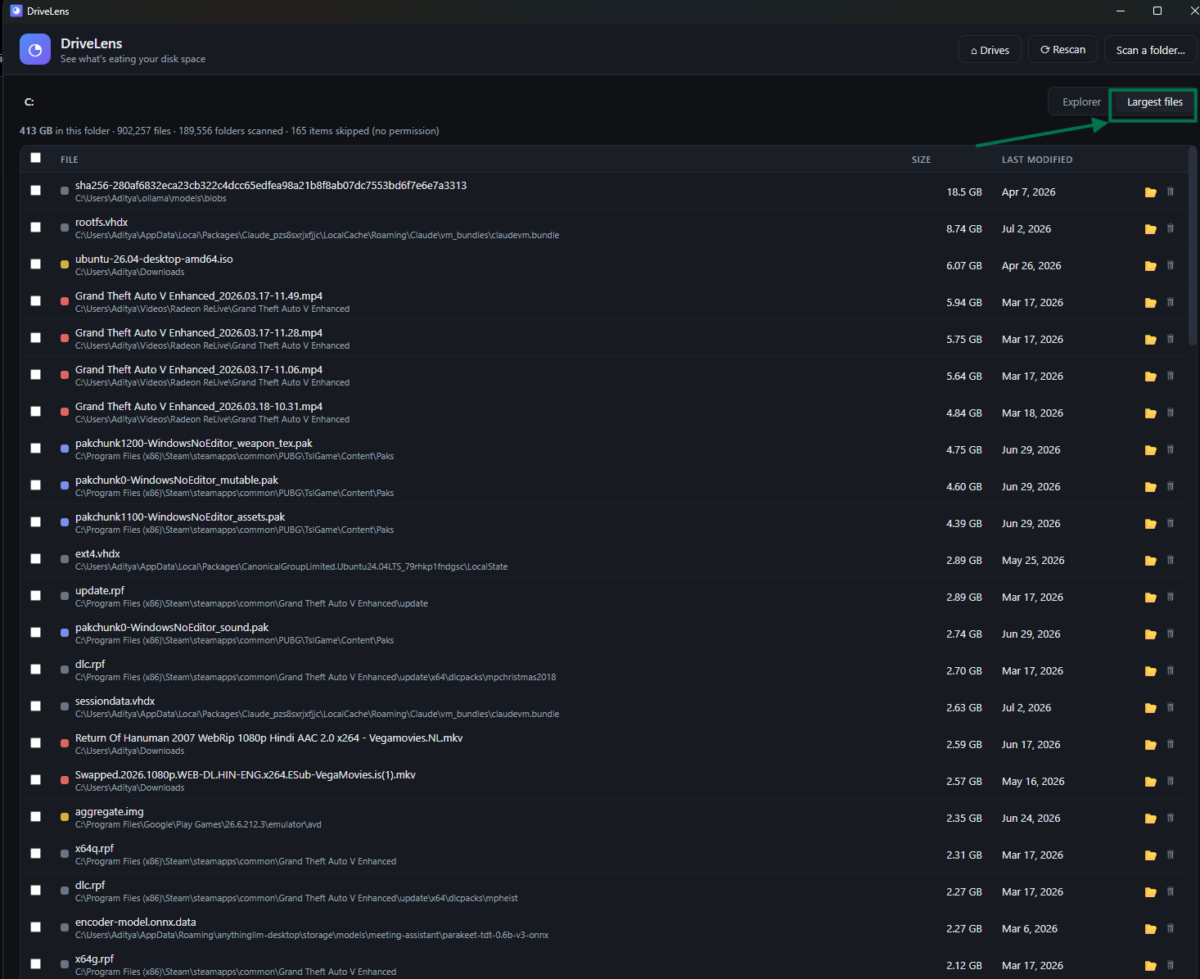Screen dimensions: 1200x979
Task: Click the LAST MODIFIED column header
Action: 1037,160
